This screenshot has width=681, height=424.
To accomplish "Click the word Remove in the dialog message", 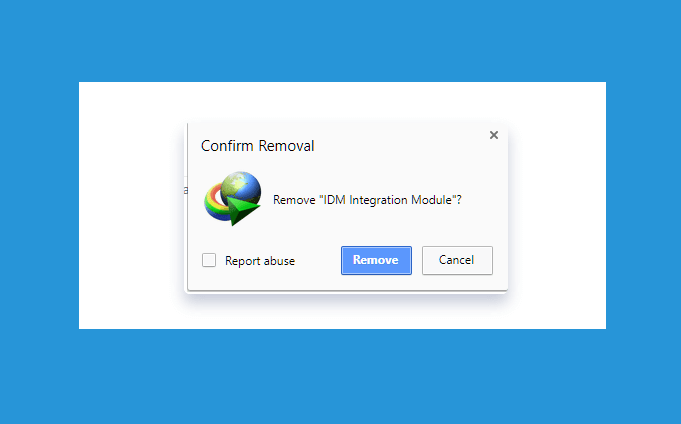I will 294,200.
